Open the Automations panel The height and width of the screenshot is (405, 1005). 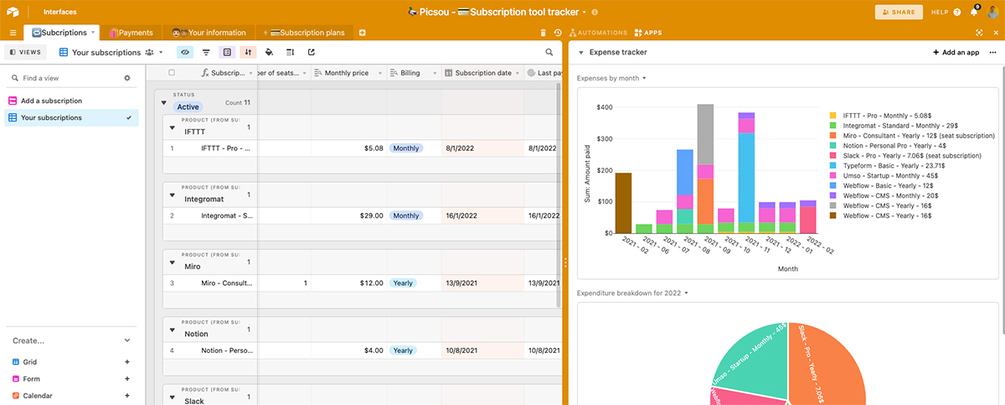point(598,33)
